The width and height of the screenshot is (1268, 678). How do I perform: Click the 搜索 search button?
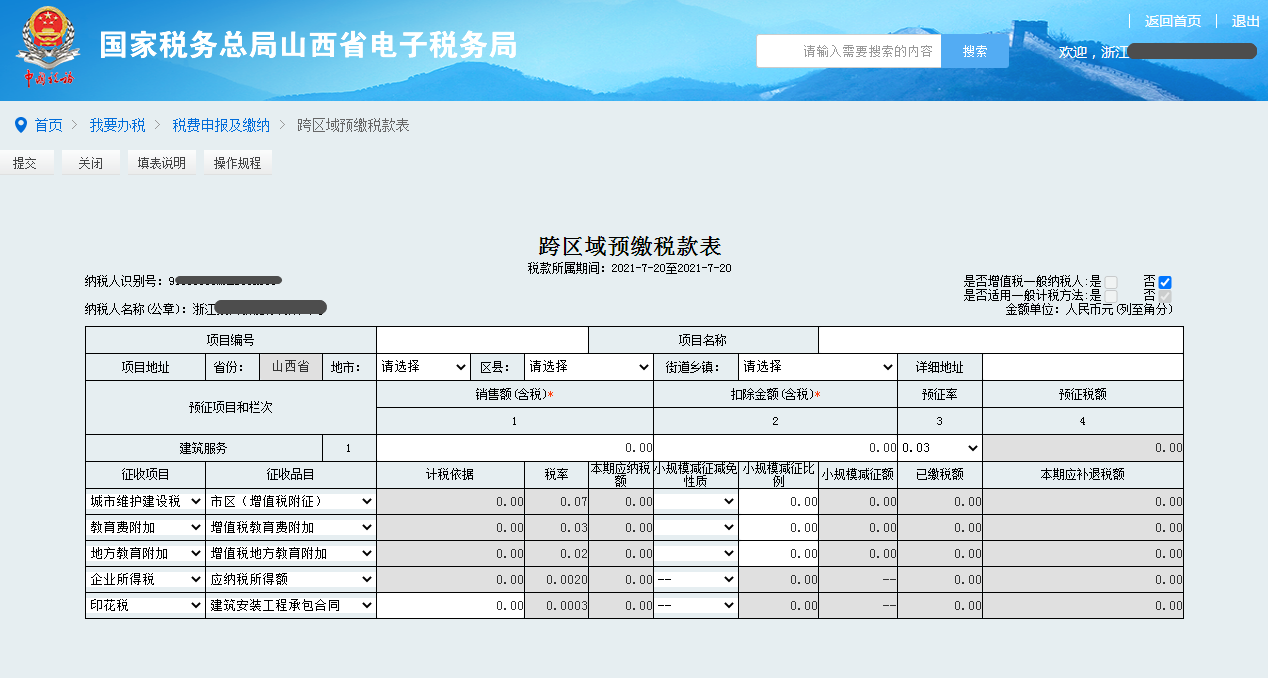[973, 50]
